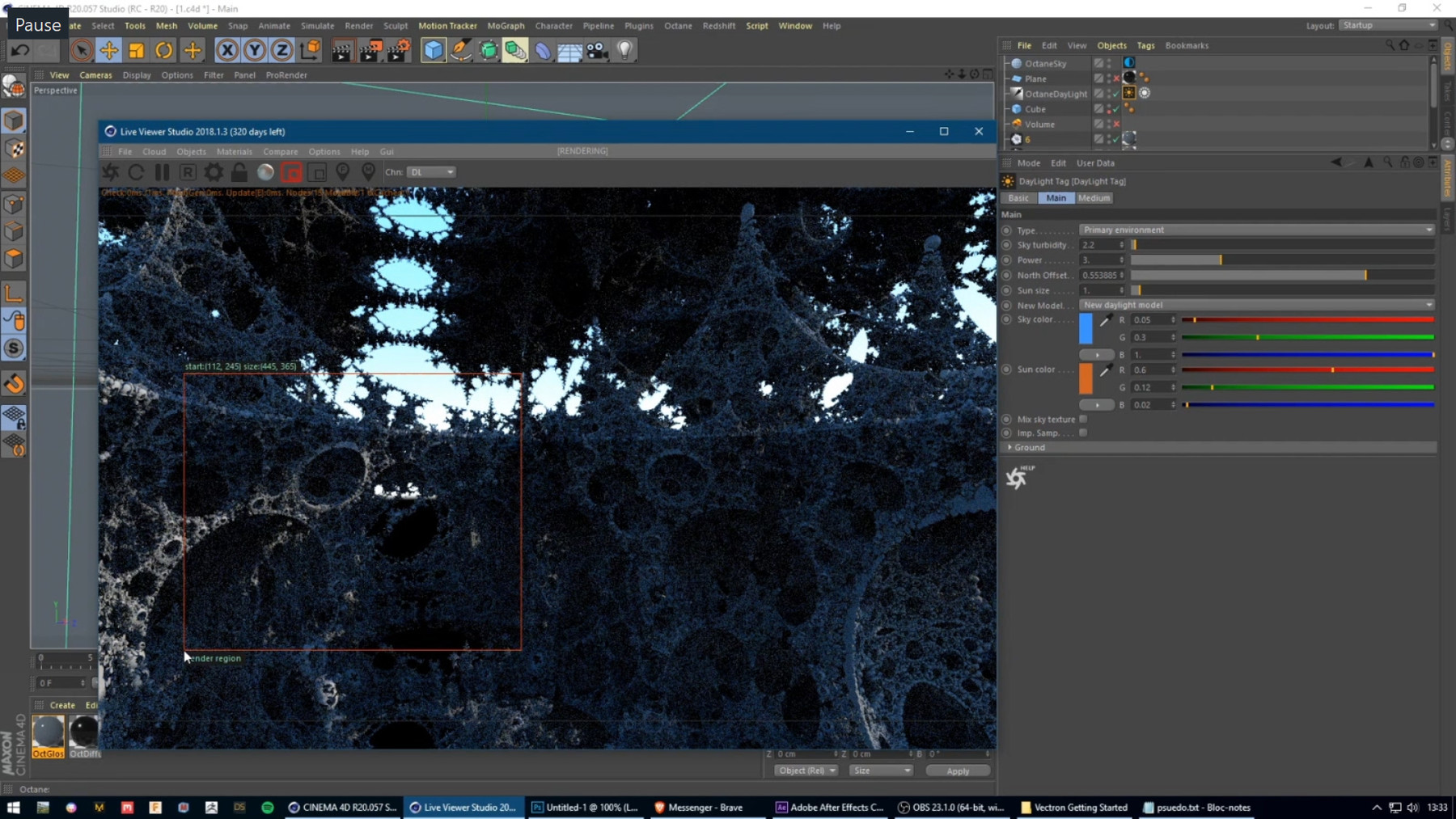Click the blue Sky color swatch
Screen dimensions: 1456x819
[1087, 327]
